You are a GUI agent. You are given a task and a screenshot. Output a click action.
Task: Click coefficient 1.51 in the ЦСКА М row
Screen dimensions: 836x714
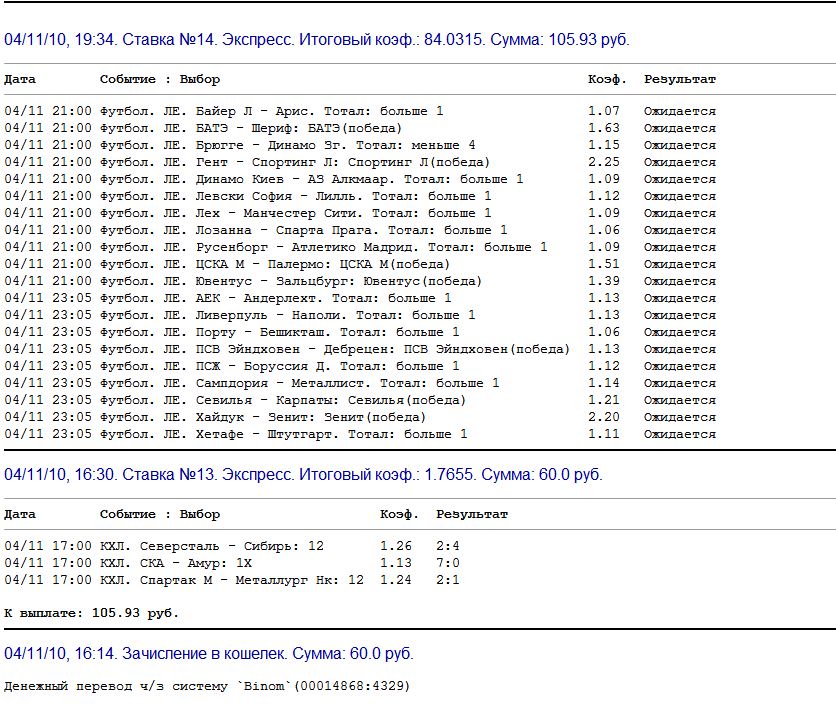(x=604, y=264)
